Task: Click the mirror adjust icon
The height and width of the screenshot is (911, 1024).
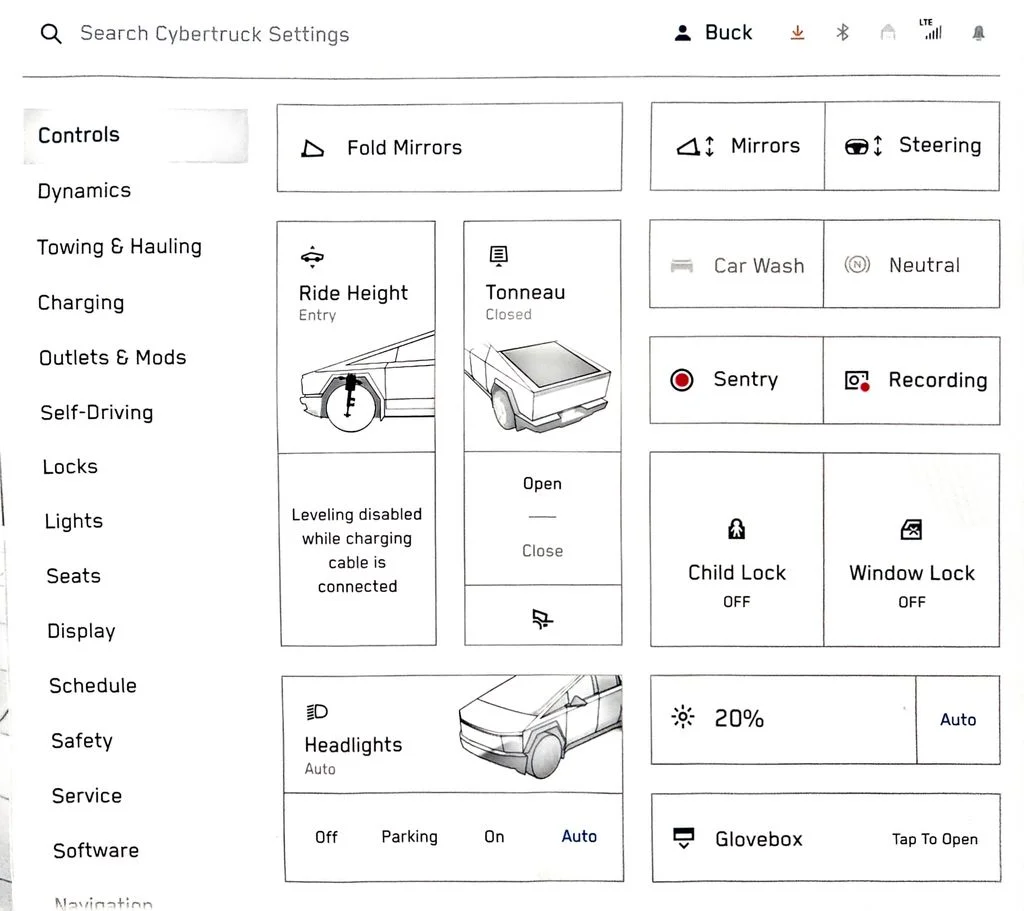Action: tap(695, 146)
